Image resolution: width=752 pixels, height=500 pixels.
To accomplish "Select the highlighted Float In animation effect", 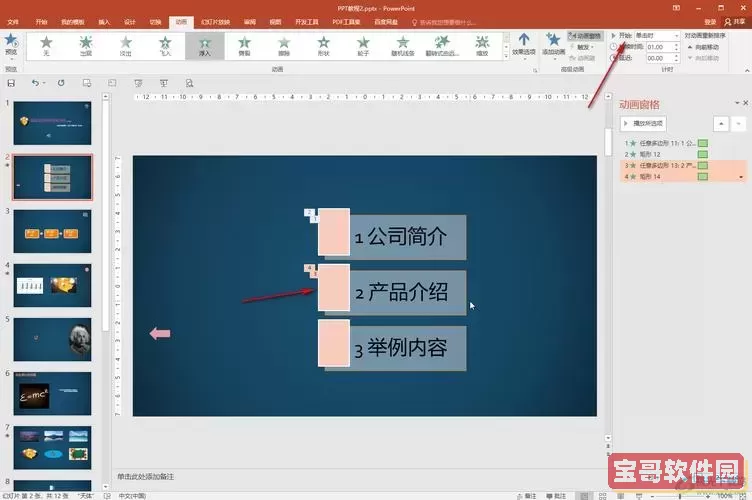I will [205, 46].
